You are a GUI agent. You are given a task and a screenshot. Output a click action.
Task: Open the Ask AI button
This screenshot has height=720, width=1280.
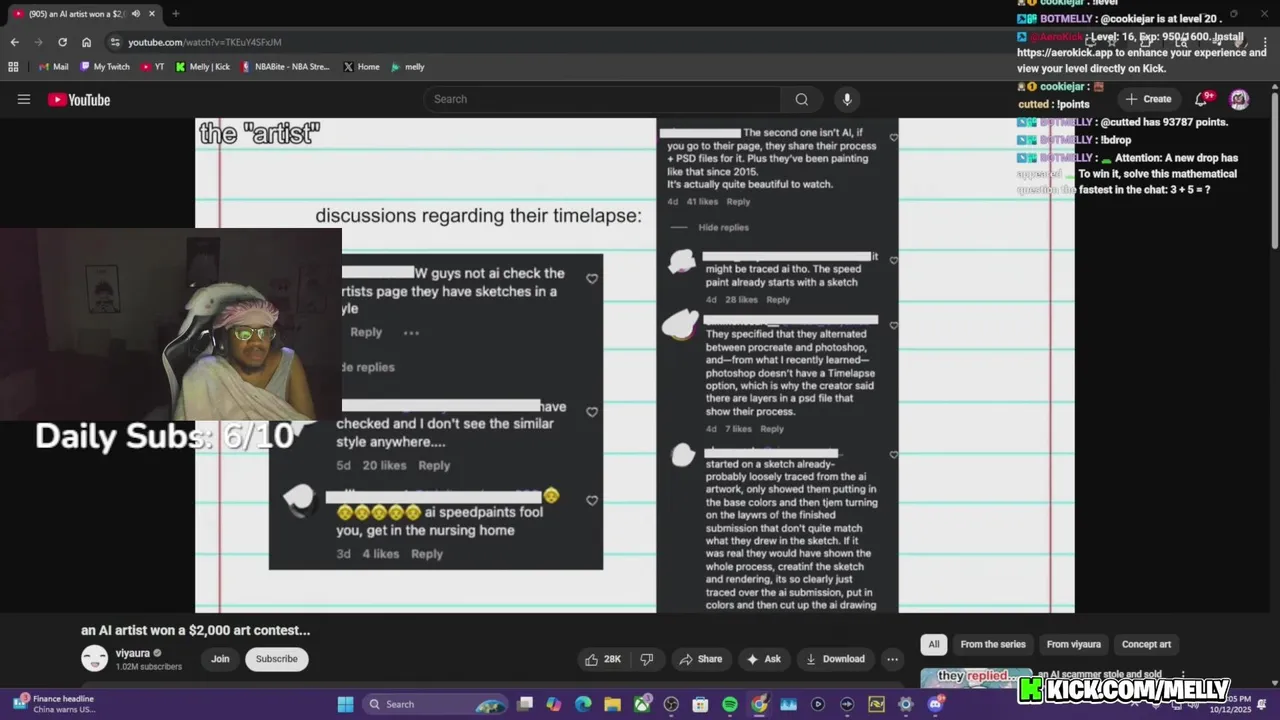click(763, 659)
